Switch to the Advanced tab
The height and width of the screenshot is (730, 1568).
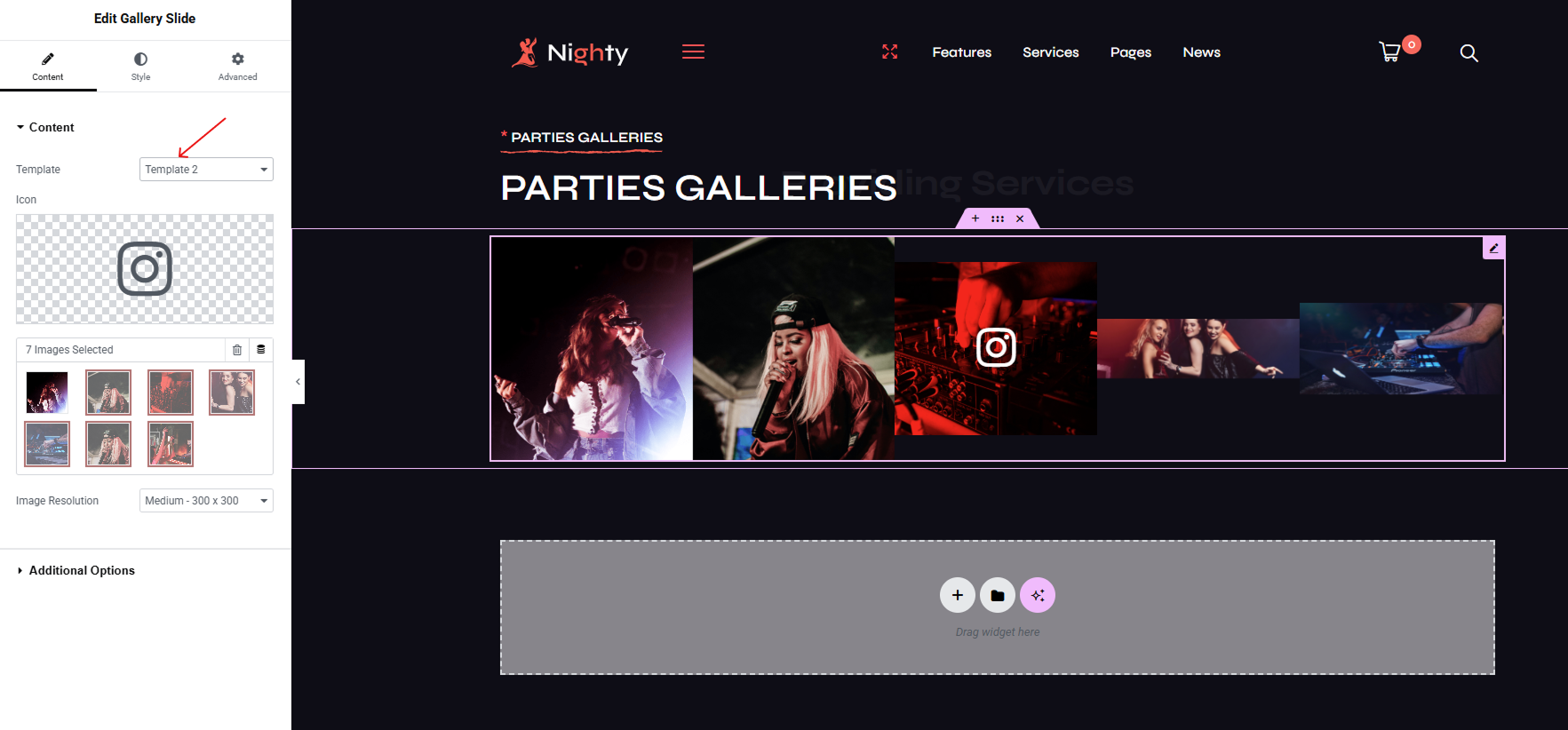pyautogui.click(x=237, y=67)
